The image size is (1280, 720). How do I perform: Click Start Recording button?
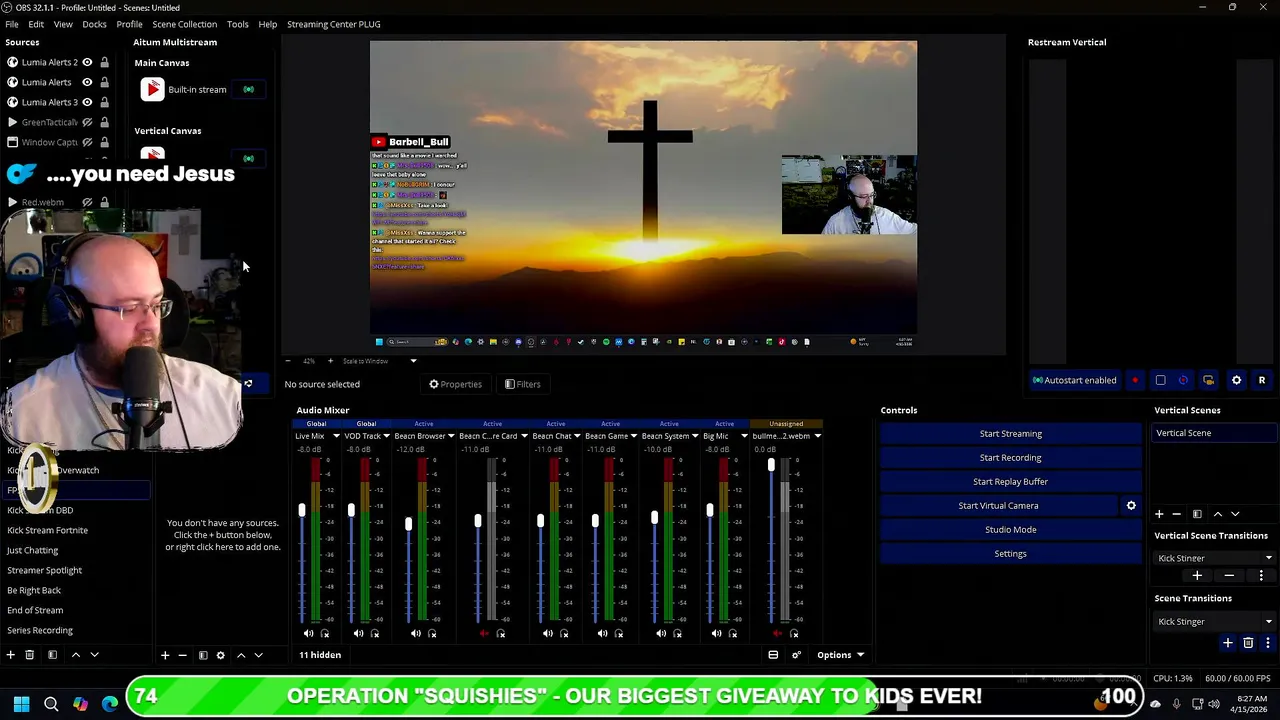pos(1011,458)
